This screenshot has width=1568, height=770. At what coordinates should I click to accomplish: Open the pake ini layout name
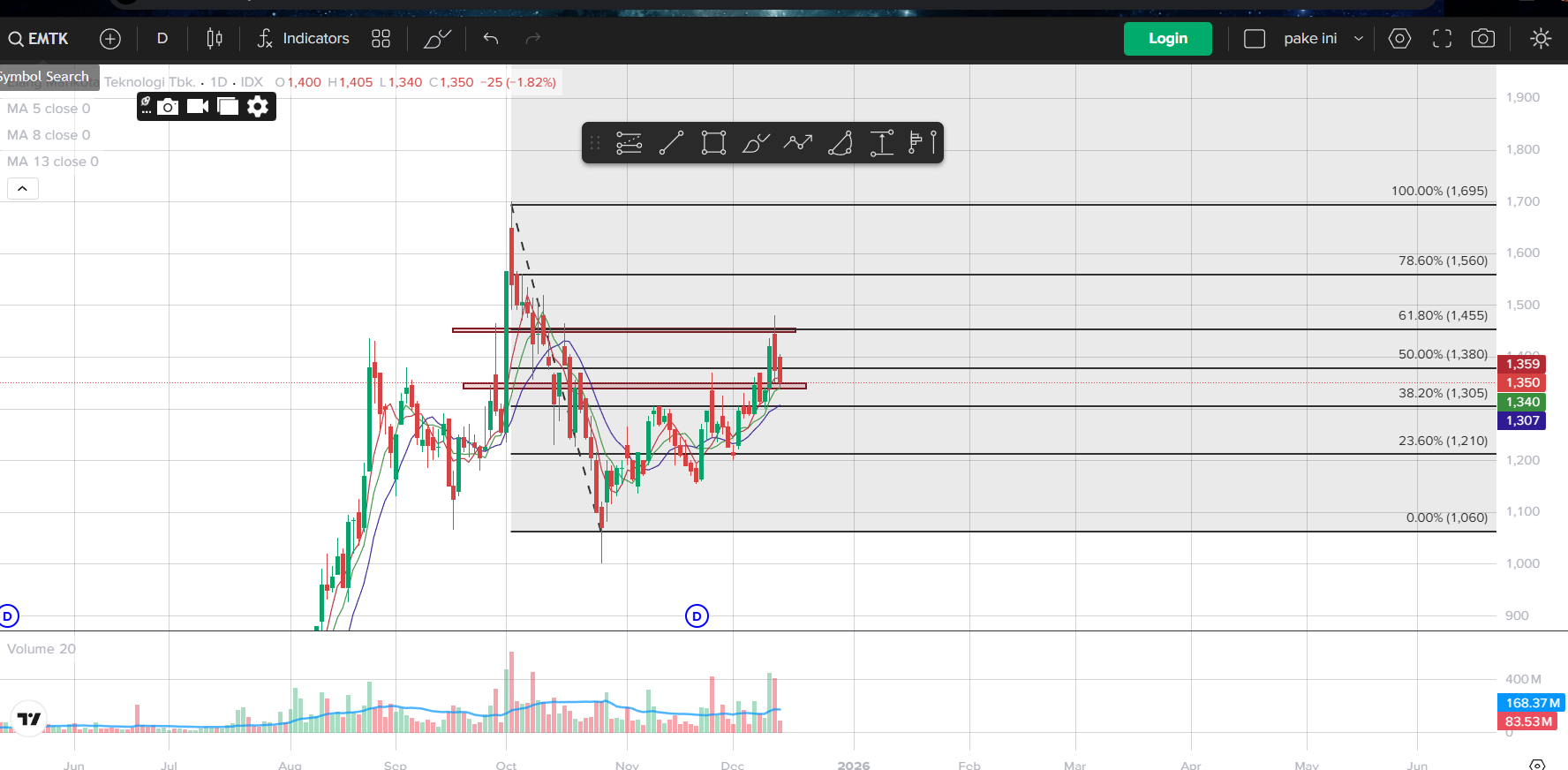tap(1310, 39)
